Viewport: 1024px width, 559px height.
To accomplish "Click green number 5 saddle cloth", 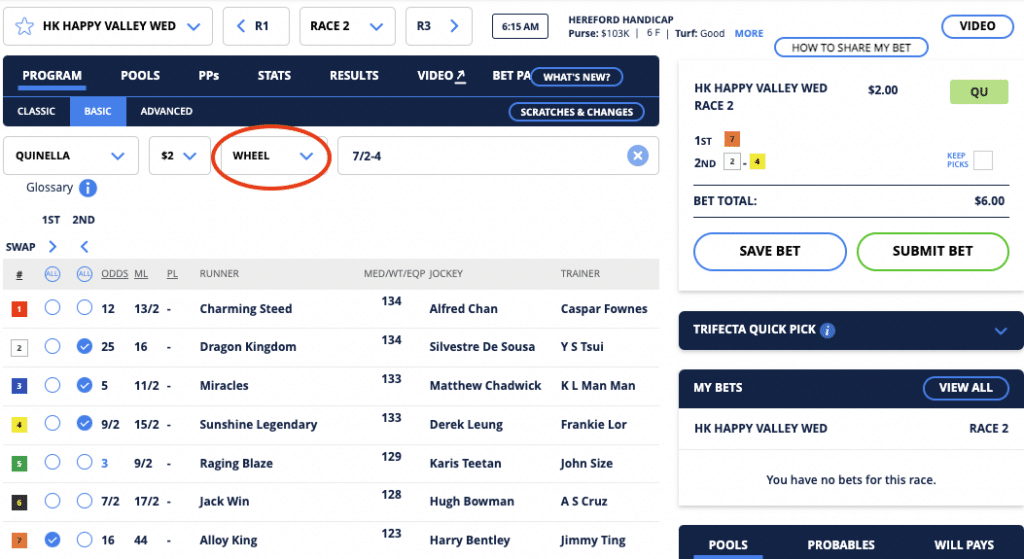I will [20, 464].
